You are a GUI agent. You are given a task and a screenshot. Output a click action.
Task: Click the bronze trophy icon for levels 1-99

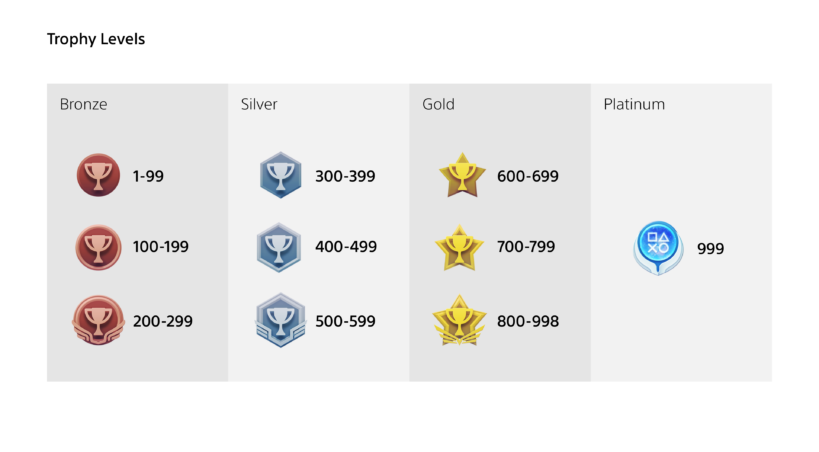[98, 176]
